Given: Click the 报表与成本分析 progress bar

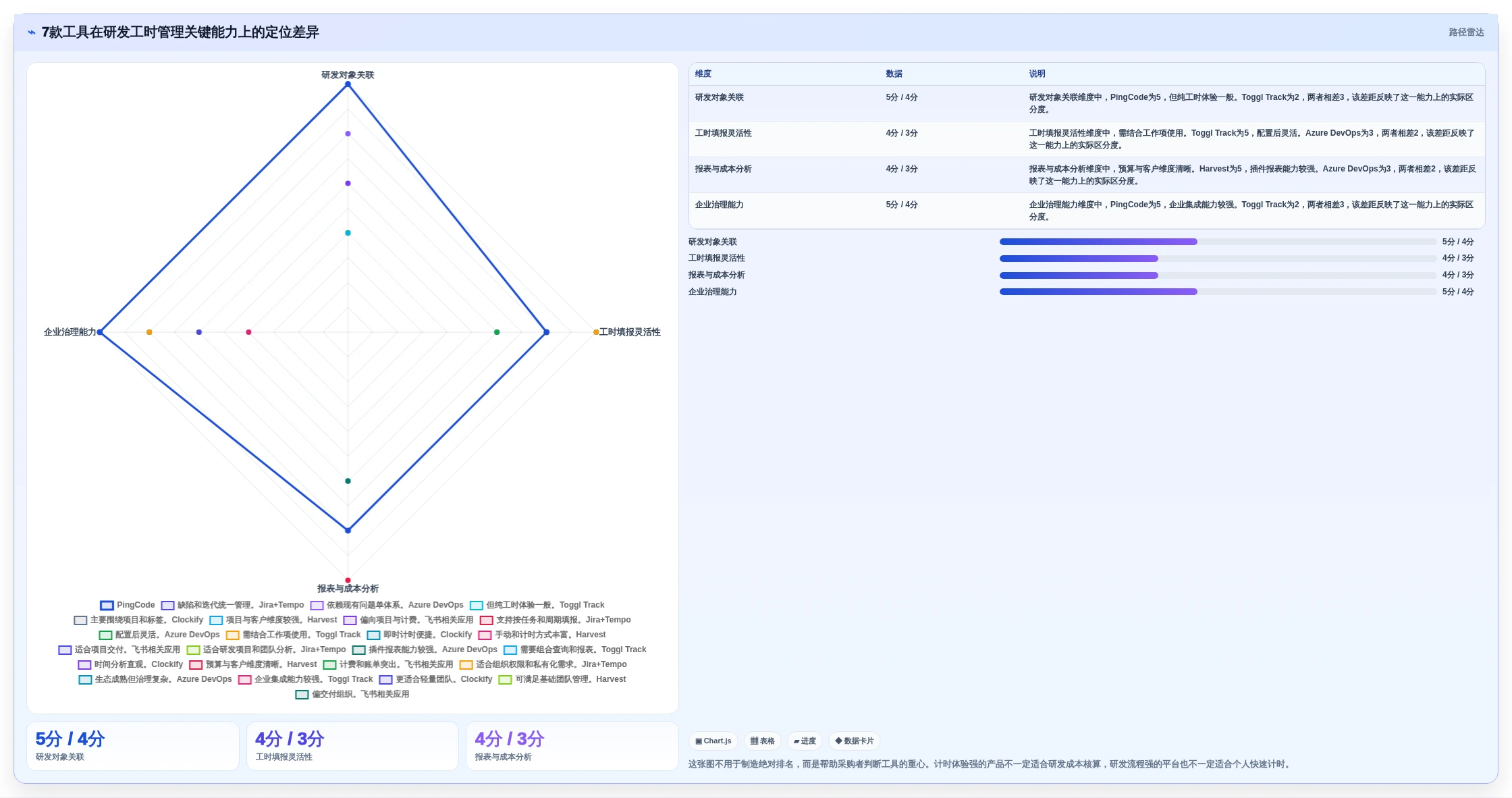Looking at the screenshot, I should coord(1218,275).
